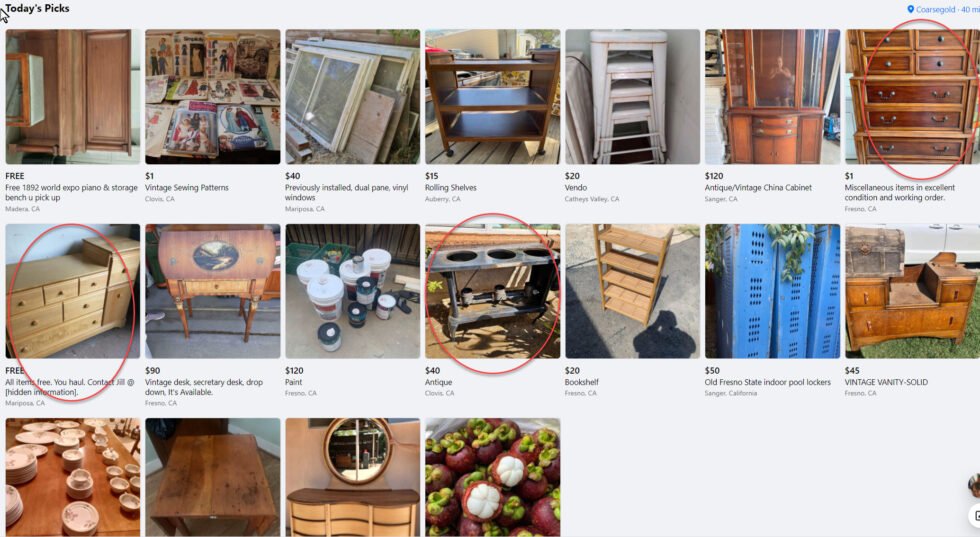Click the Today's Picks heading

pyautogui.click(x=37, y=8)
